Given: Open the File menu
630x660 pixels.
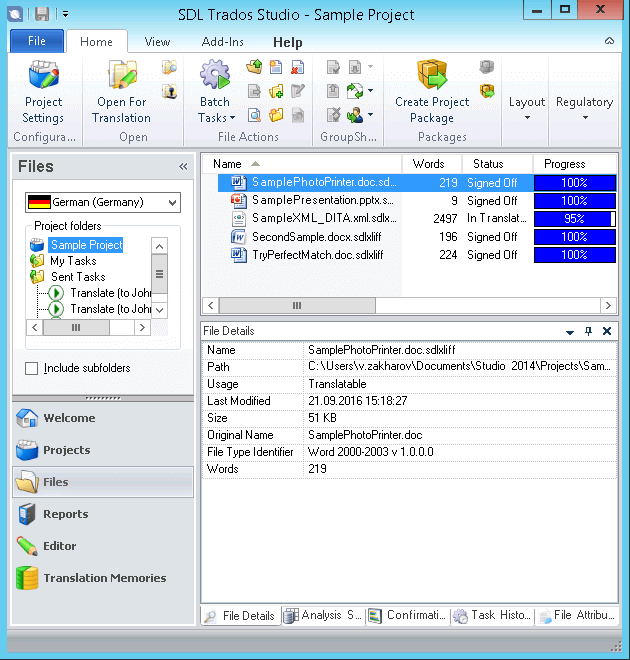Looking at the screenshot, I should point(37,41).
